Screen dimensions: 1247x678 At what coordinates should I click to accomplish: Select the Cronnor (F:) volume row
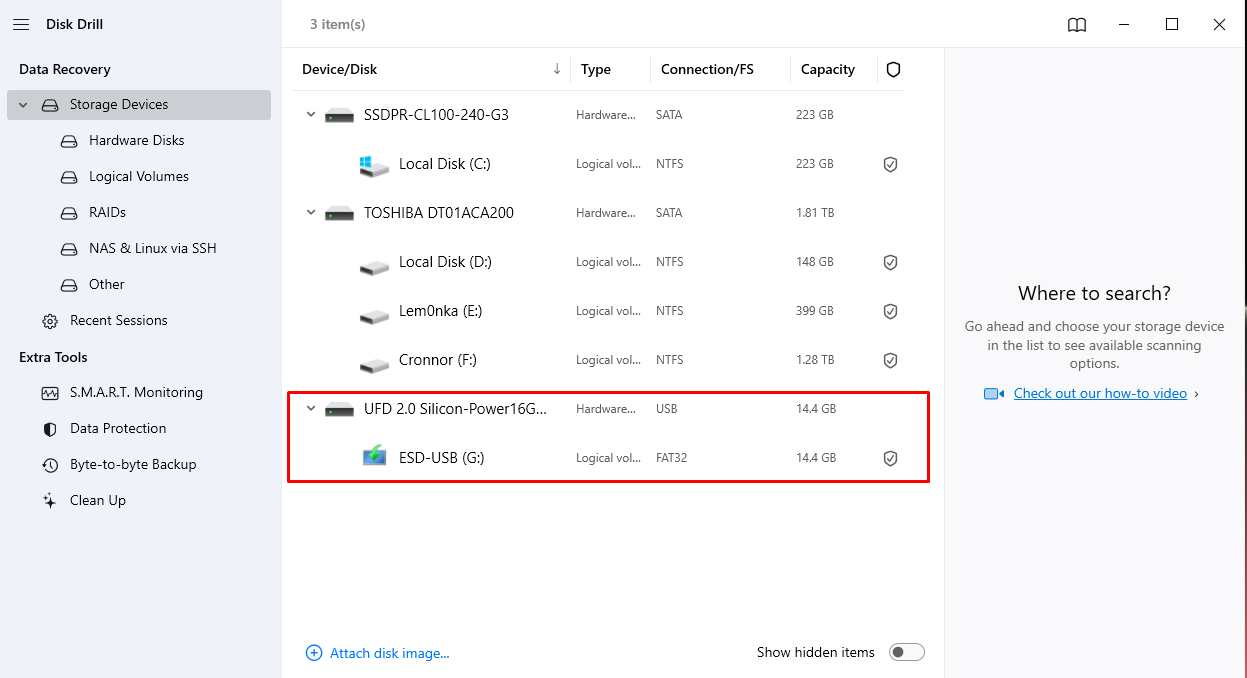[x=598, y=360]
